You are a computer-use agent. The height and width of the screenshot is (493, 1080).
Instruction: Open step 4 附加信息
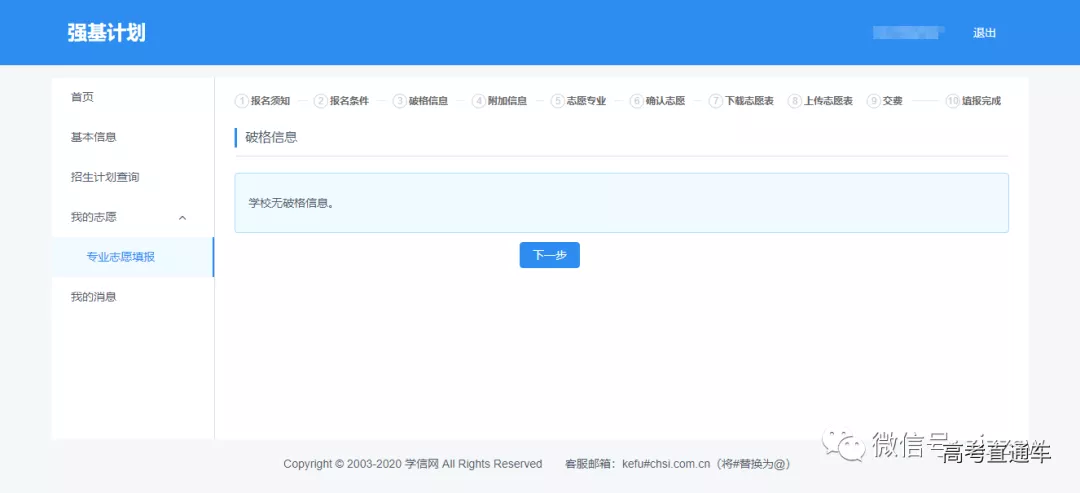500,101
